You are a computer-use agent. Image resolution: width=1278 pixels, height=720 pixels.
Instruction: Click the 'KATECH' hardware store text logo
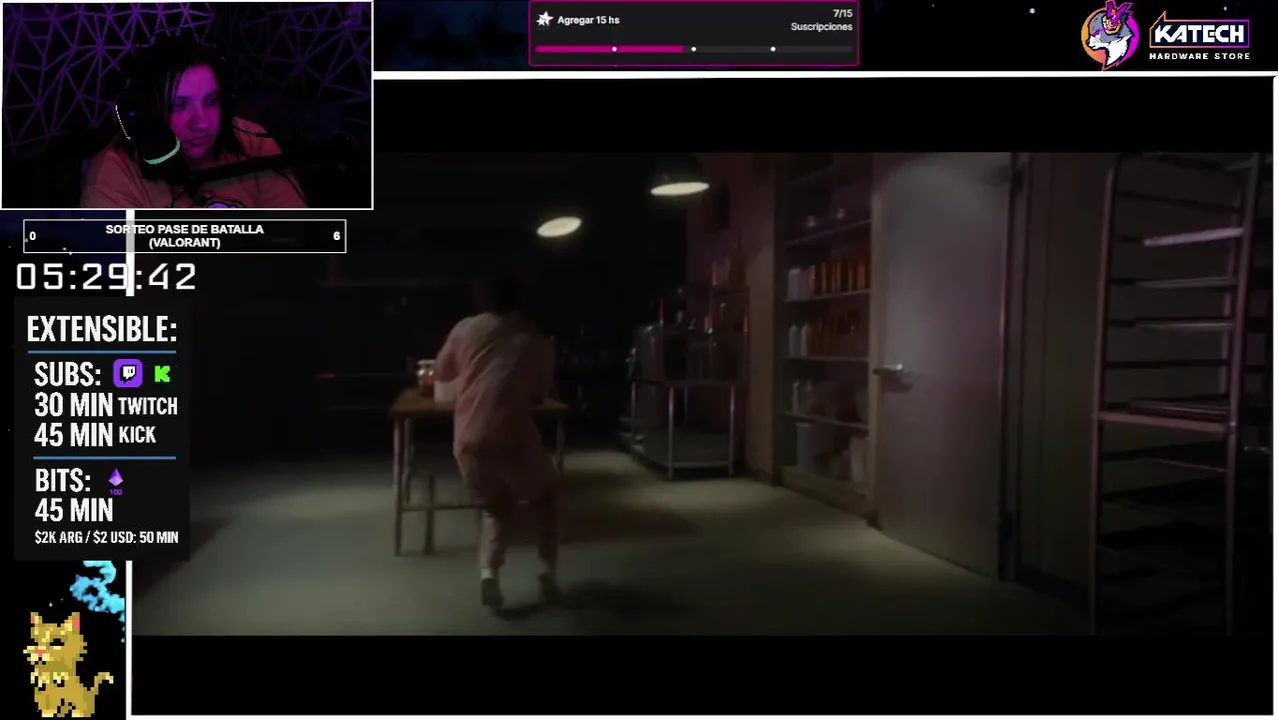[x=1199, y=36]
